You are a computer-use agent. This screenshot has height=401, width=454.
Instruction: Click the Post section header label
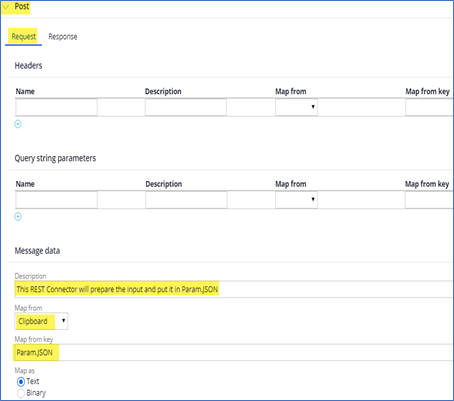pyautogui.click(x=22, y=6)
